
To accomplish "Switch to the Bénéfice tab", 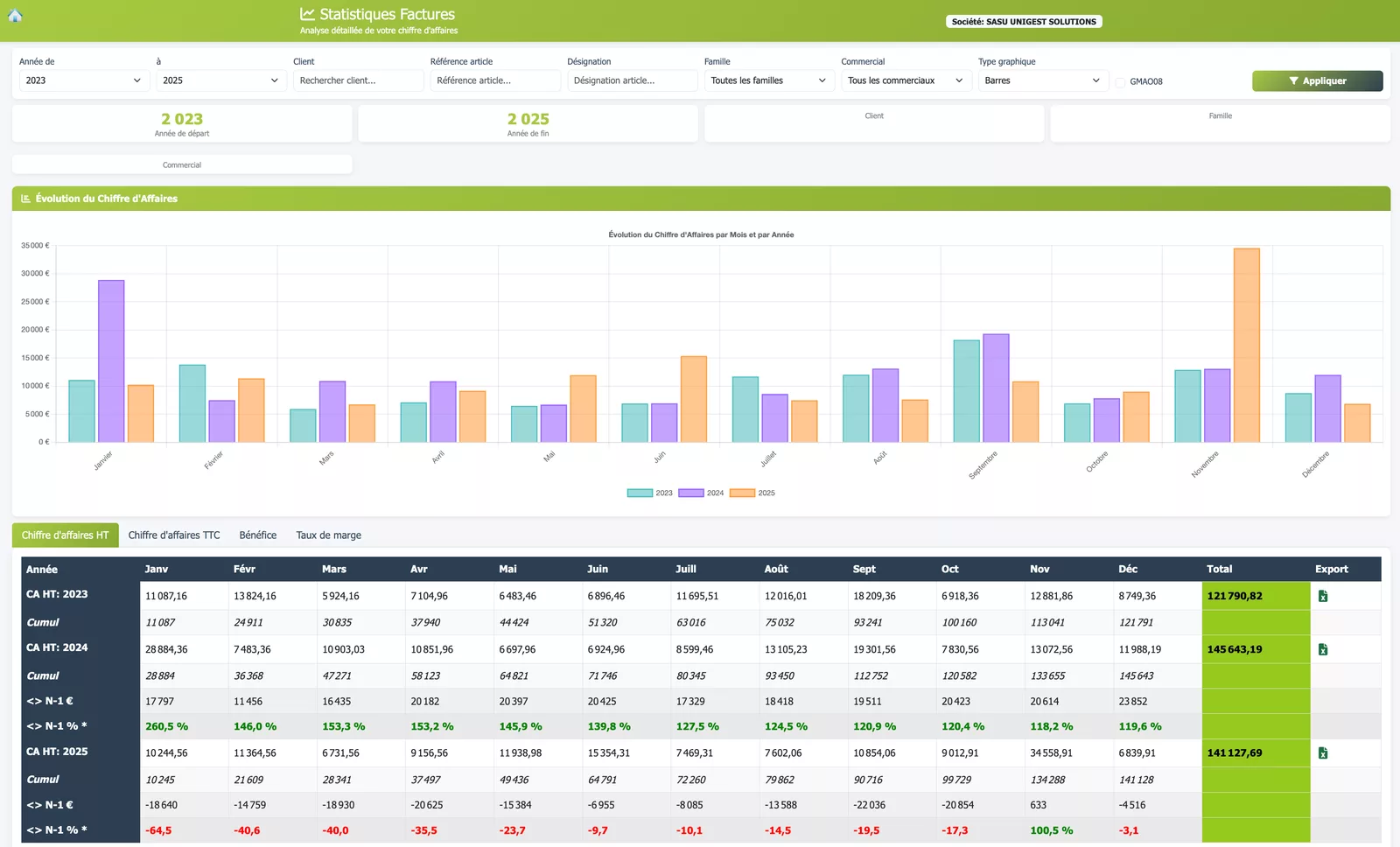I will click(x=258, y=535).
